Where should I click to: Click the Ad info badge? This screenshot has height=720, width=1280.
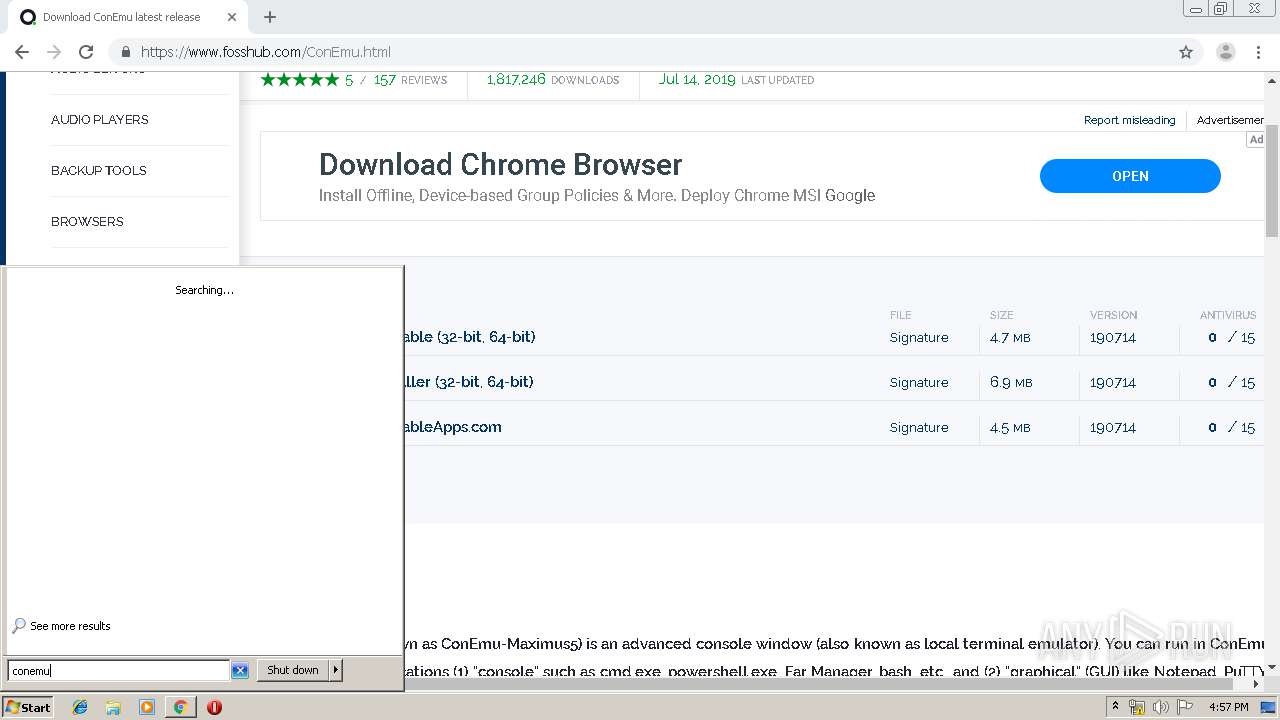1256,140
